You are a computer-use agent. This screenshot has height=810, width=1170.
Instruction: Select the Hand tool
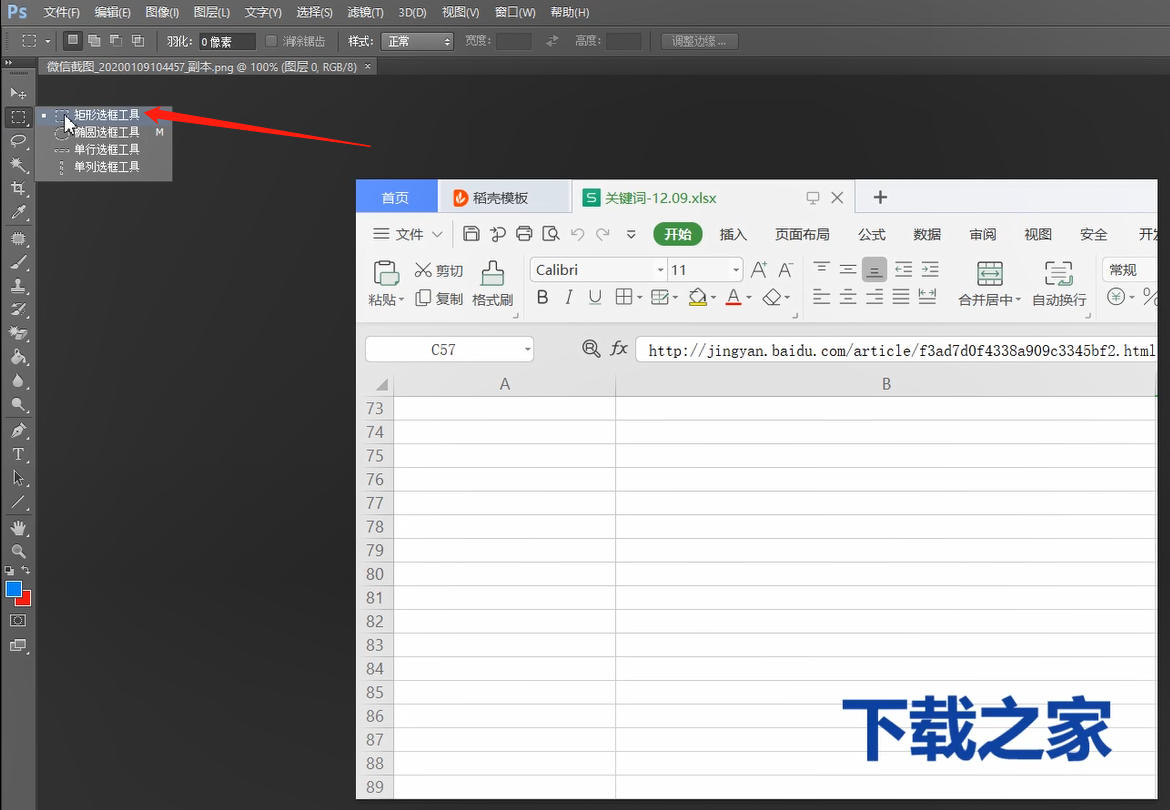pos(18,527)
